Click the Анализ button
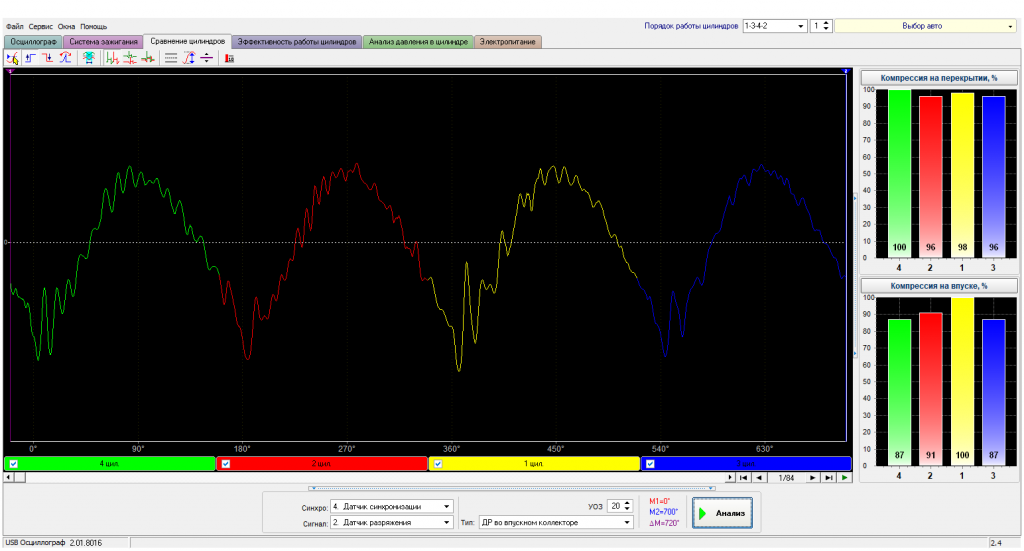 click(x=722, y=513)
